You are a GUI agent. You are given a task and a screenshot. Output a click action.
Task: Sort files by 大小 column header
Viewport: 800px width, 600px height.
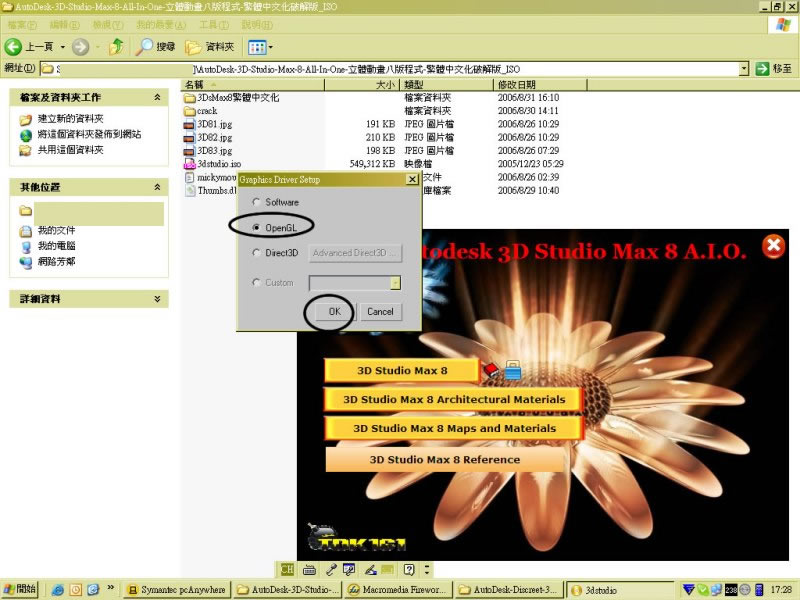pyautogui.click(x=363, y=85)
